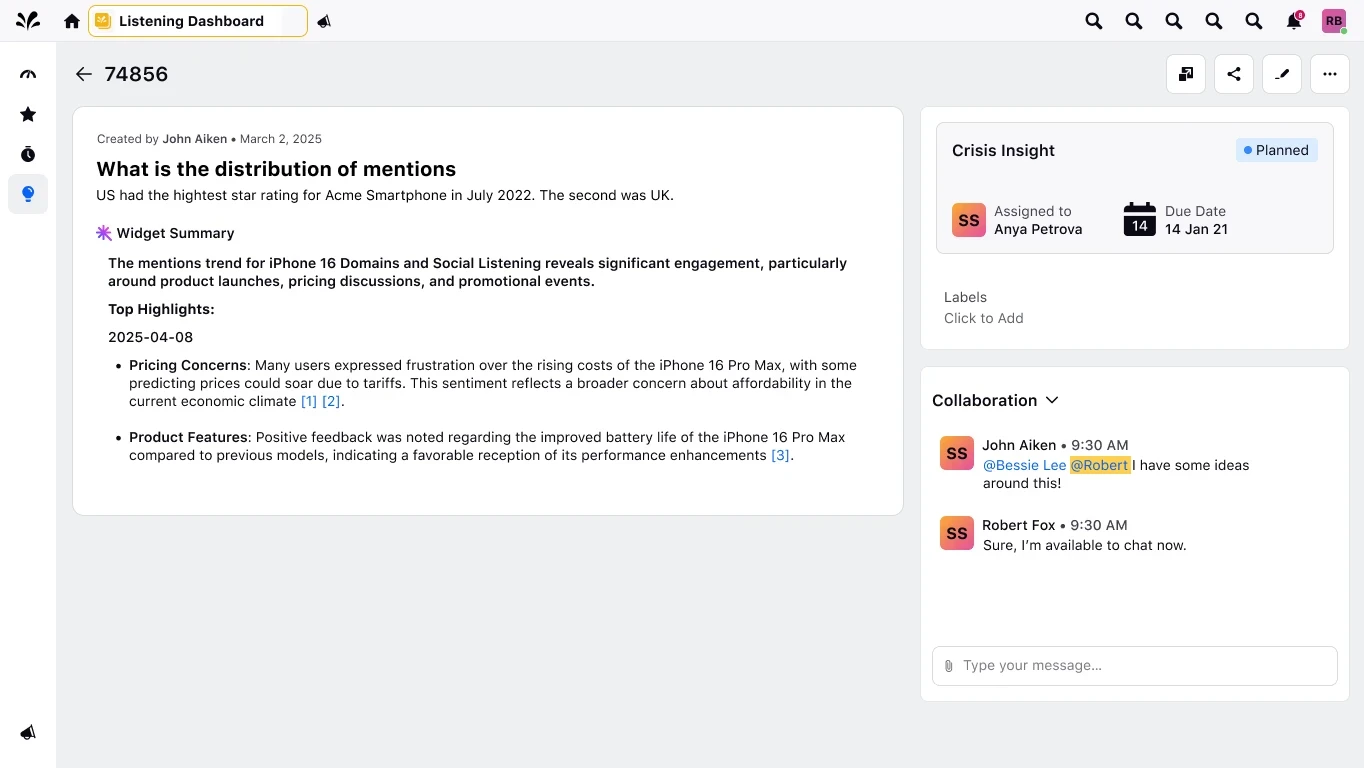This screenshot has width=1364, height=768.
Task: Click the @Bessie Lee mention
Action: coord(1024,465)
